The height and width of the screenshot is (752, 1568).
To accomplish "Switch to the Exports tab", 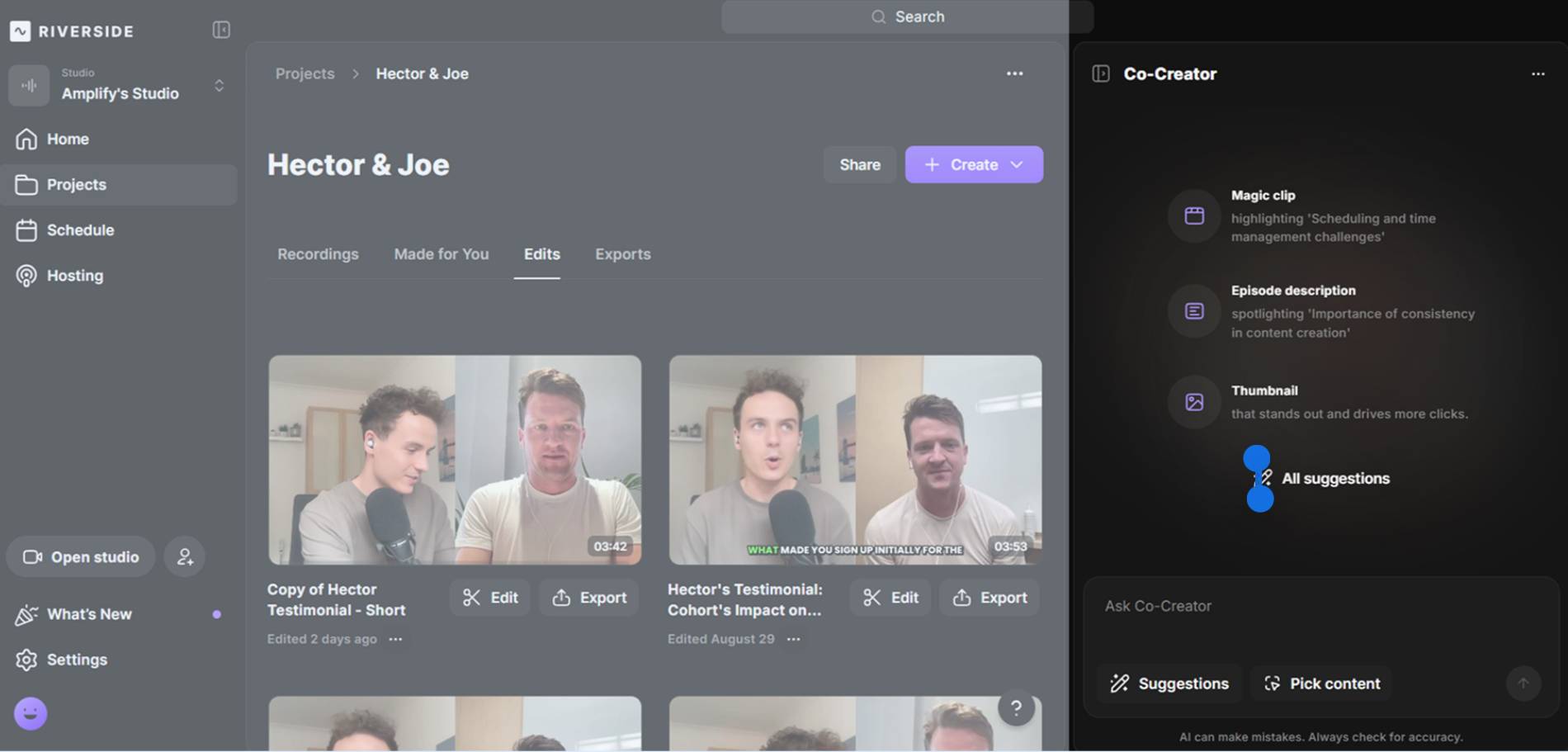I will tap(622, 254).
